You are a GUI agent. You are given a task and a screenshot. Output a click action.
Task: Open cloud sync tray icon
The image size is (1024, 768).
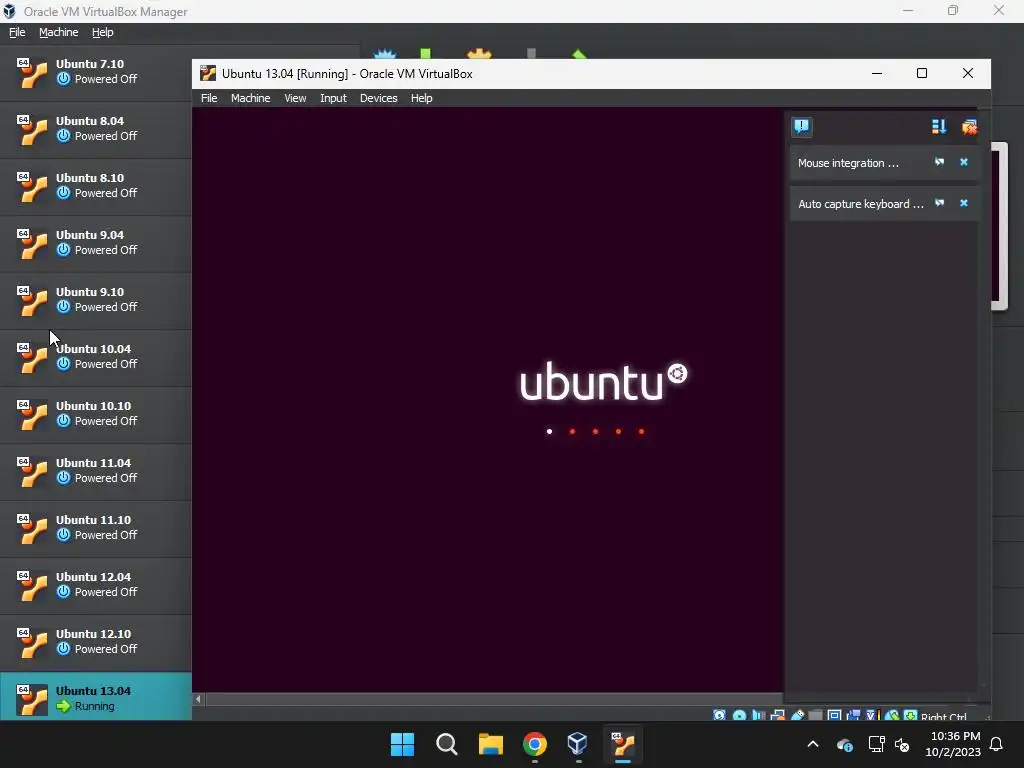[x=844, y=744]
